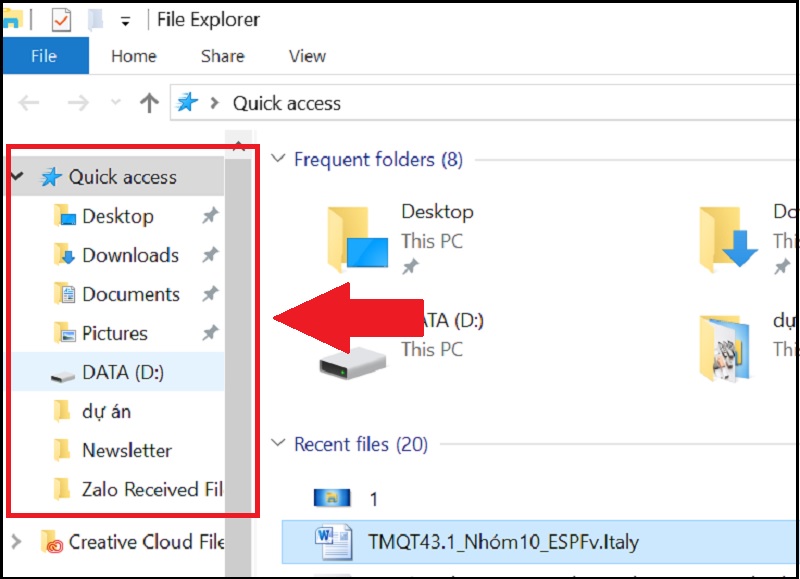Viewport: 800px width, 579px height.
Task: Click the New folder icon in title bar
Action: [95, 20]
